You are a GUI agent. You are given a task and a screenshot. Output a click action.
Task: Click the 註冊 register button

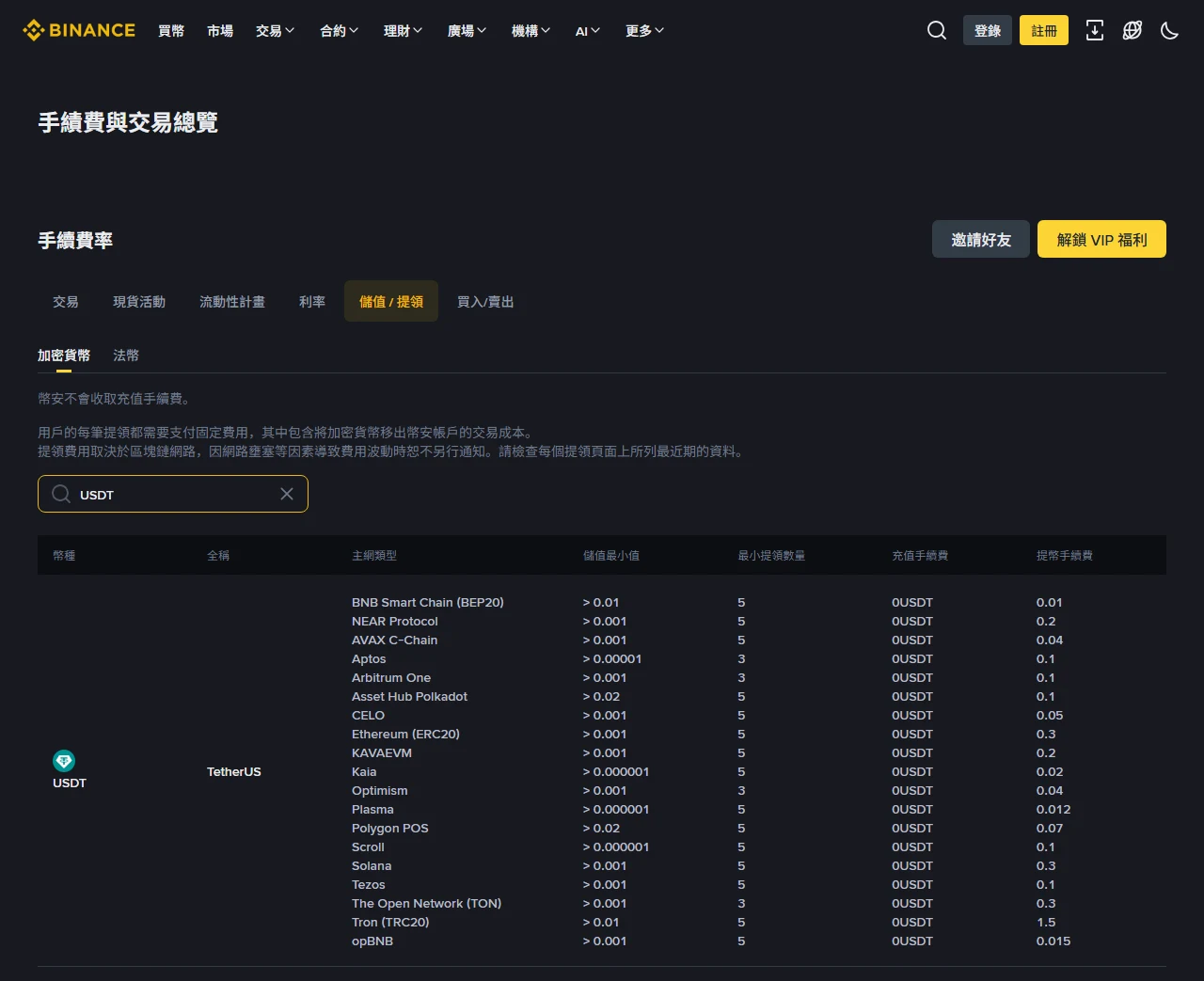pyautogui.click(x=1044, y=30)
